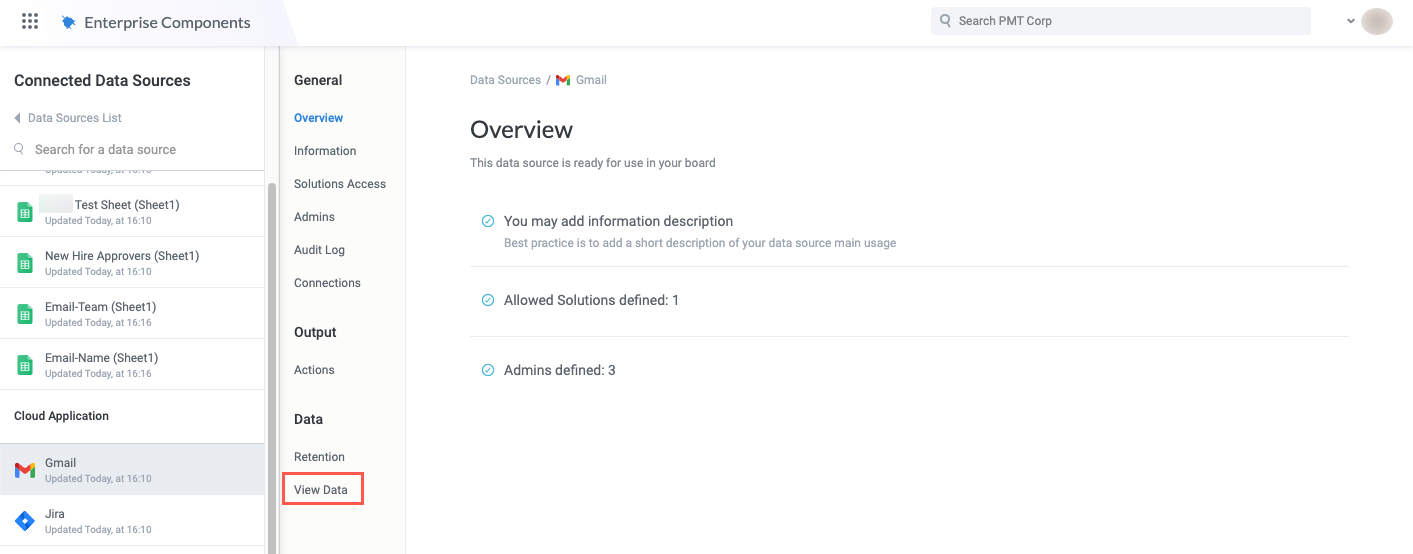
Task: Click the Data Sources breadcrumb link
Action: tap(505, 80)
